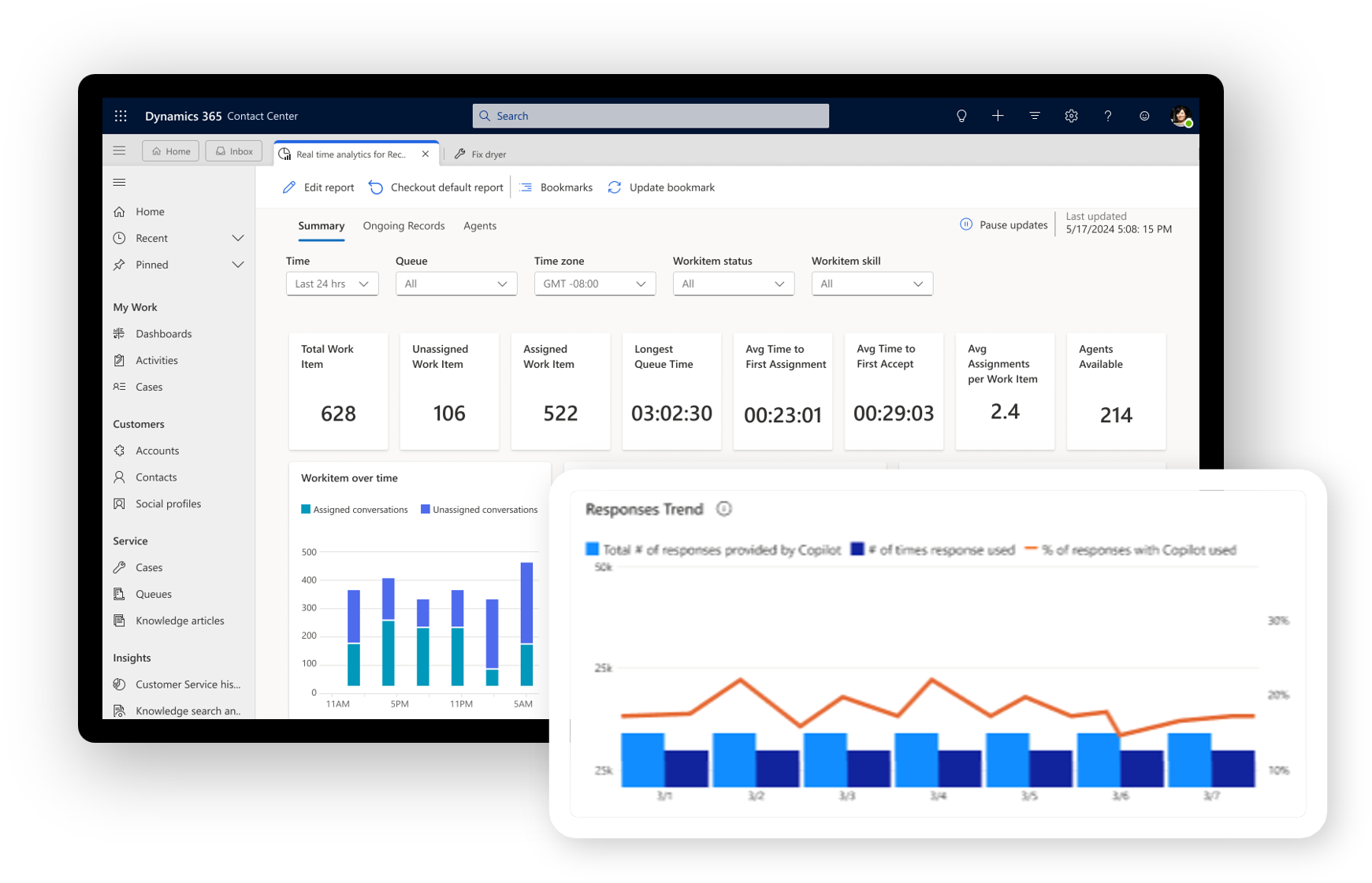This screenshot has height=883, width=1372.
Task: Click Dynamics 365 title text
Action: 183,116
